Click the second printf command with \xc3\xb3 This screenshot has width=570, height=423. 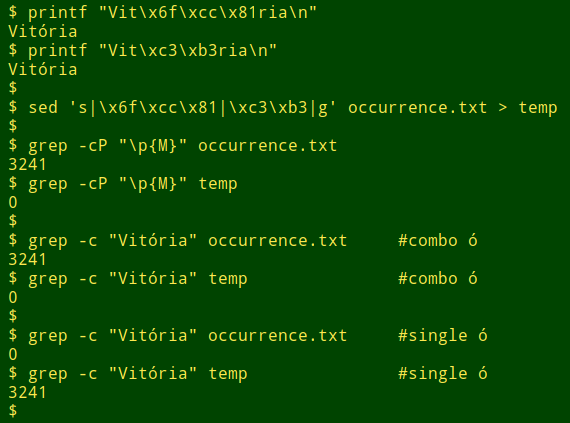point(142,50)
